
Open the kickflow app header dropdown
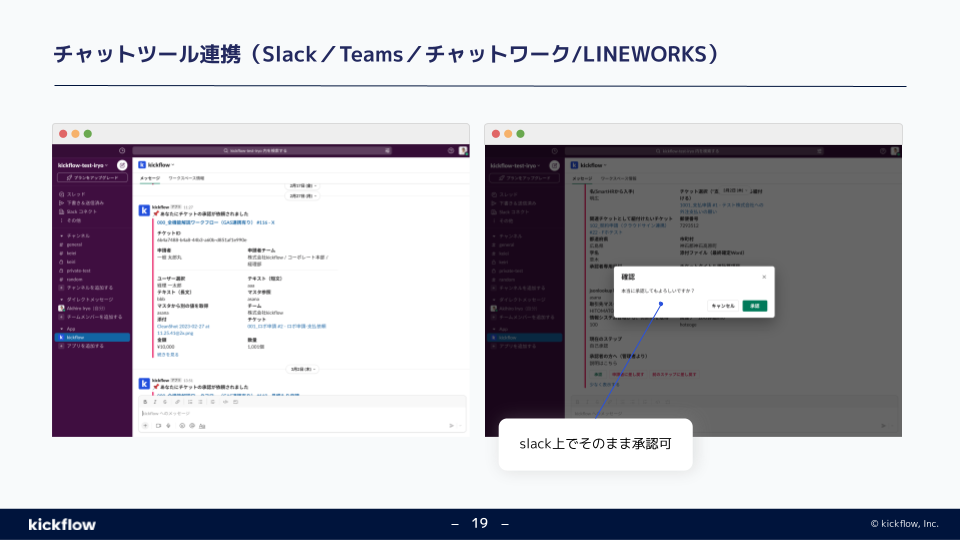click(x=160, y=164)
